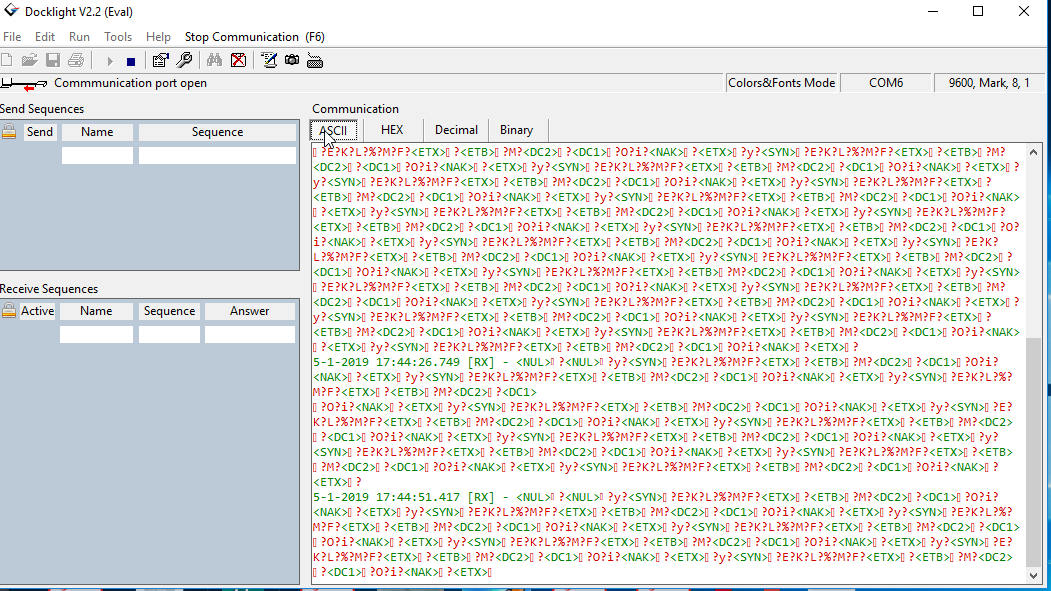Click the Snapshot camera icon

[292, 60]
